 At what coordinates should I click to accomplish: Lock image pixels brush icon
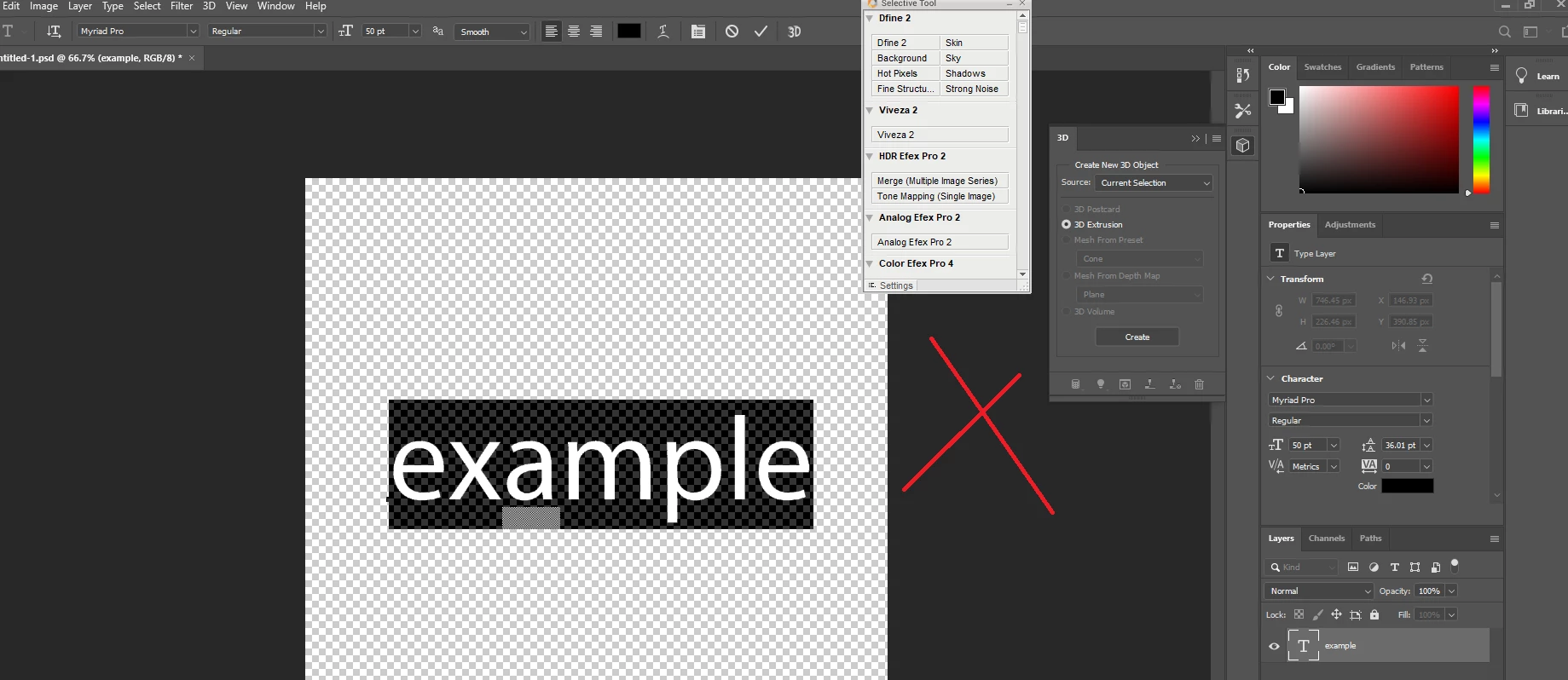tap(1317, 614)
